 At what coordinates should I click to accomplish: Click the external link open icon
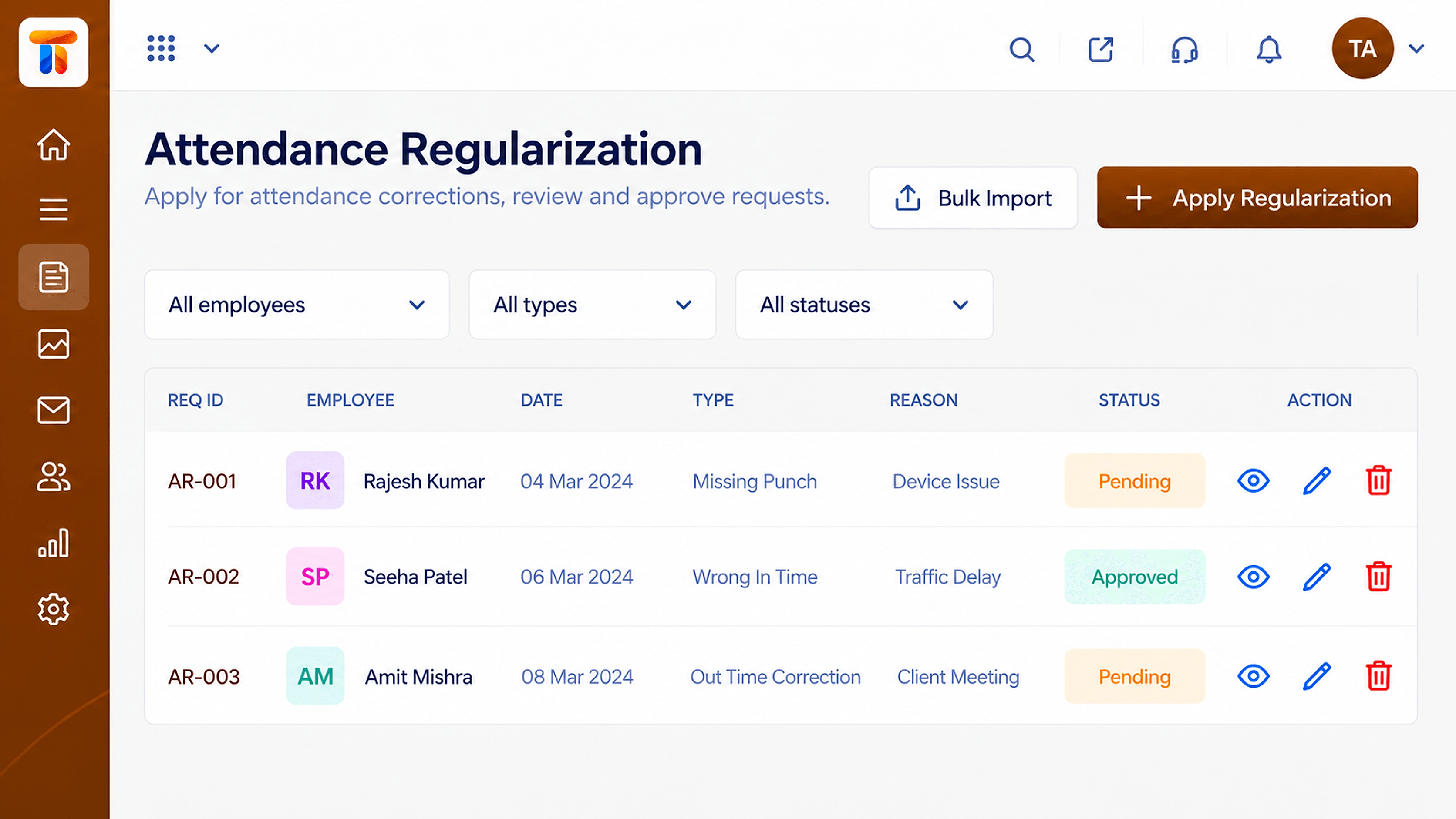[x=1101, y=50]
